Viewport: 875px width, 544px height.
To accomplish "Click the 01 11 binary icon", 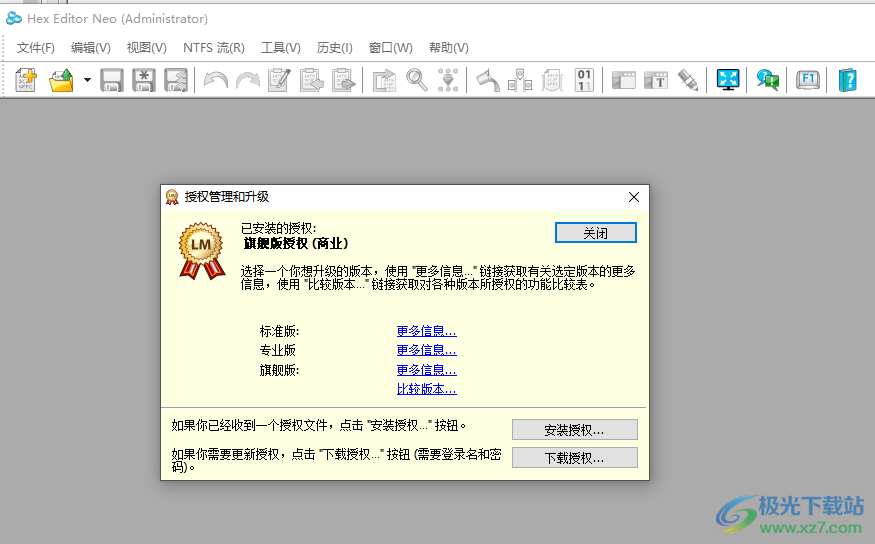I will (x=584, y=80).
